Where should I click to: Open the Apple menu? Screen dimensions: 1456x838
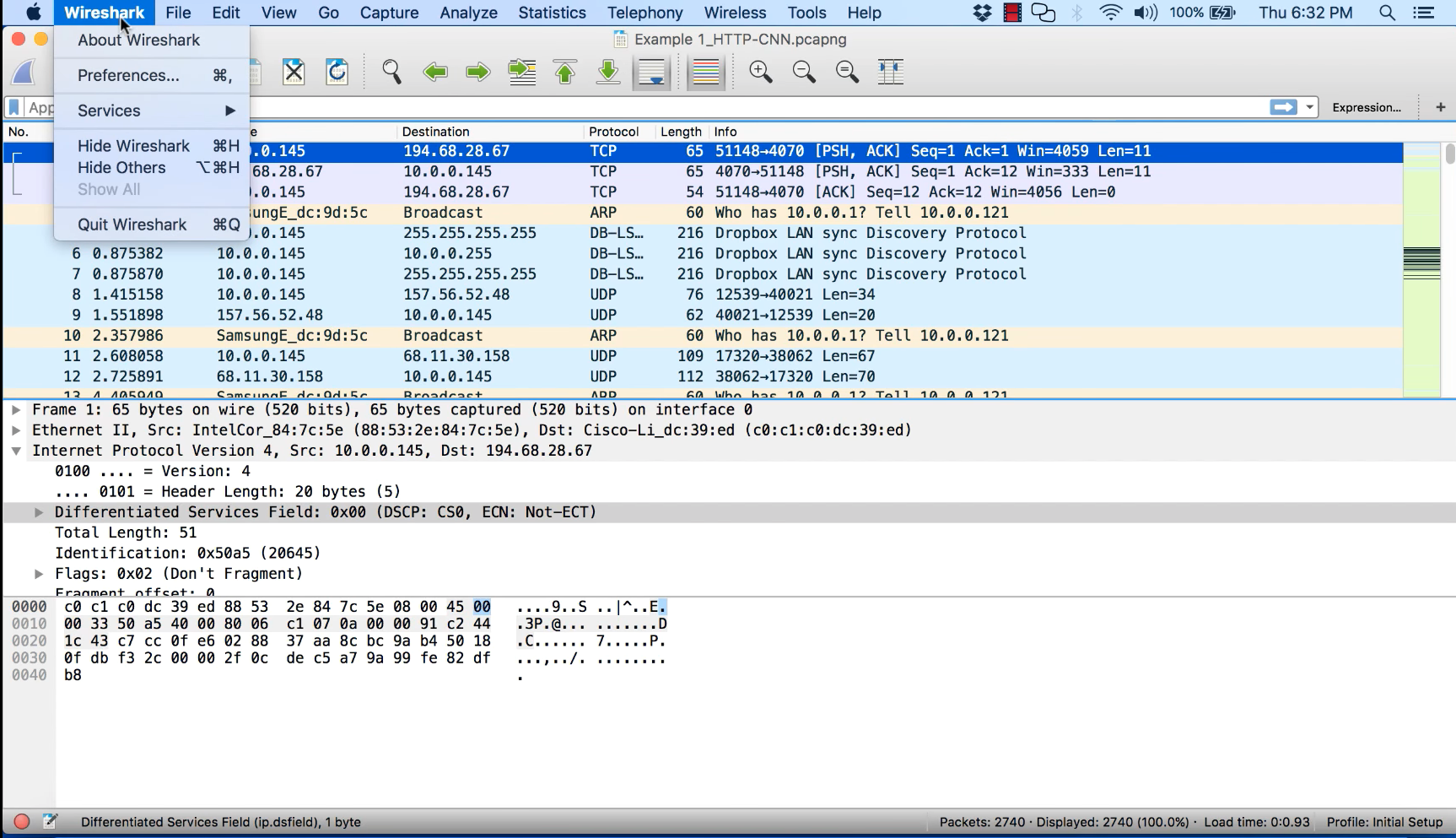(x=34, y=13)
